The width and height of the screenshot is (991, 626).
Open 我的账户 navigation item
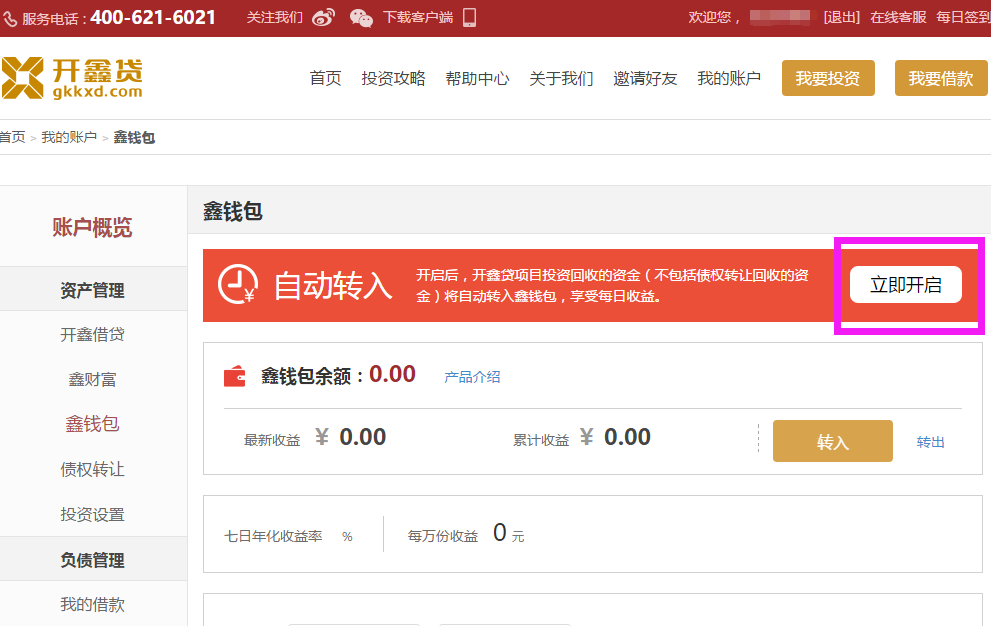729,78
